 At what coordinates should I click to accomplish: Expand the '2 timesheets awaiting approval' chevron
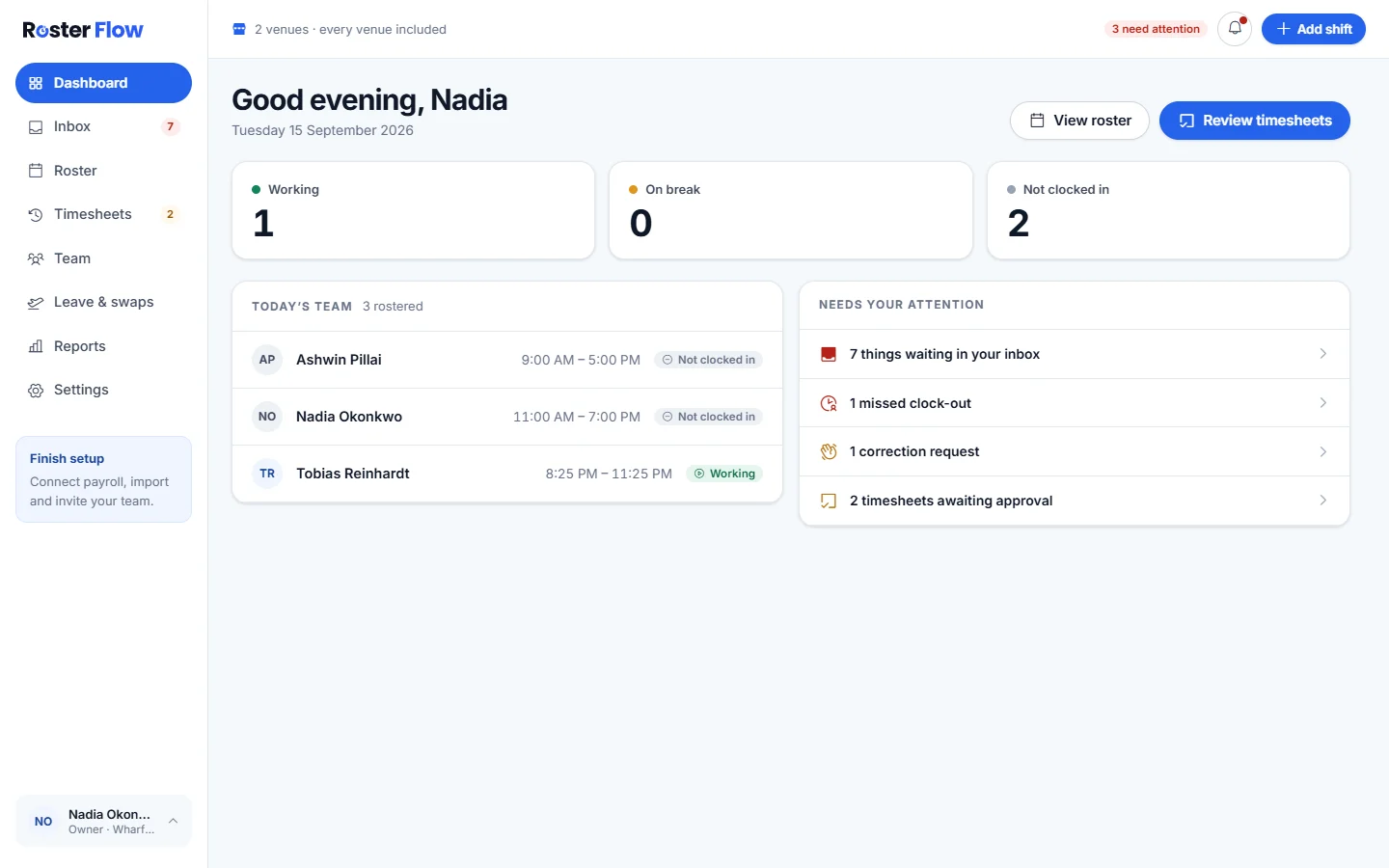1322,501
